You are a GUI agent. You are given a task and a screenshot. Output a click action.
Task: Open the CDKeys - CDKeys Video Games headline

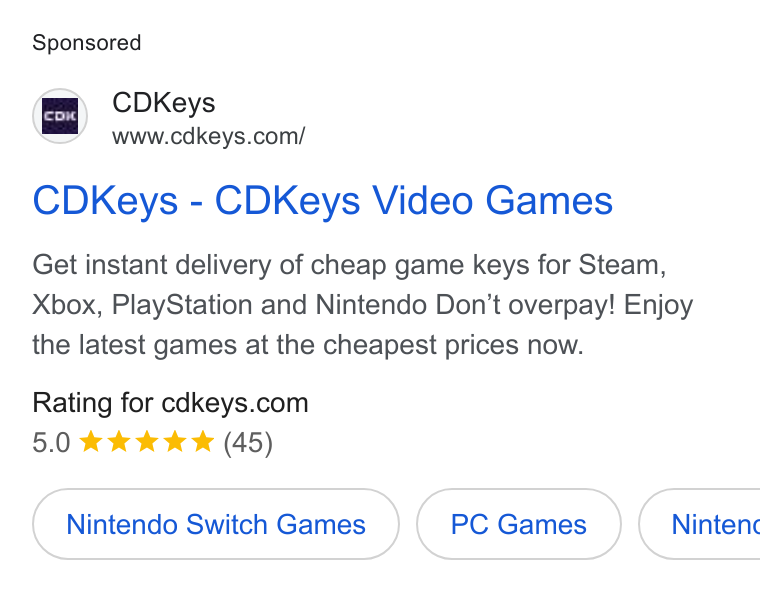323,201
